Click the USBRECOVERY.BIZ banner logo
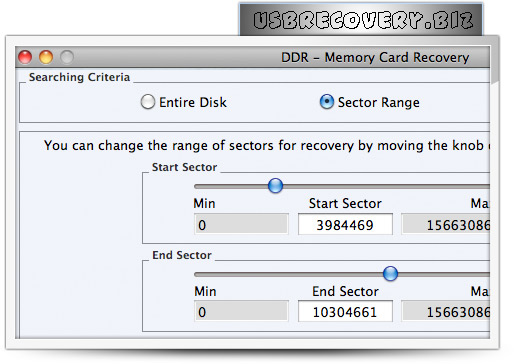Image resolution: width=514 pixels, height=364 pixels. (x=361, y=20)
